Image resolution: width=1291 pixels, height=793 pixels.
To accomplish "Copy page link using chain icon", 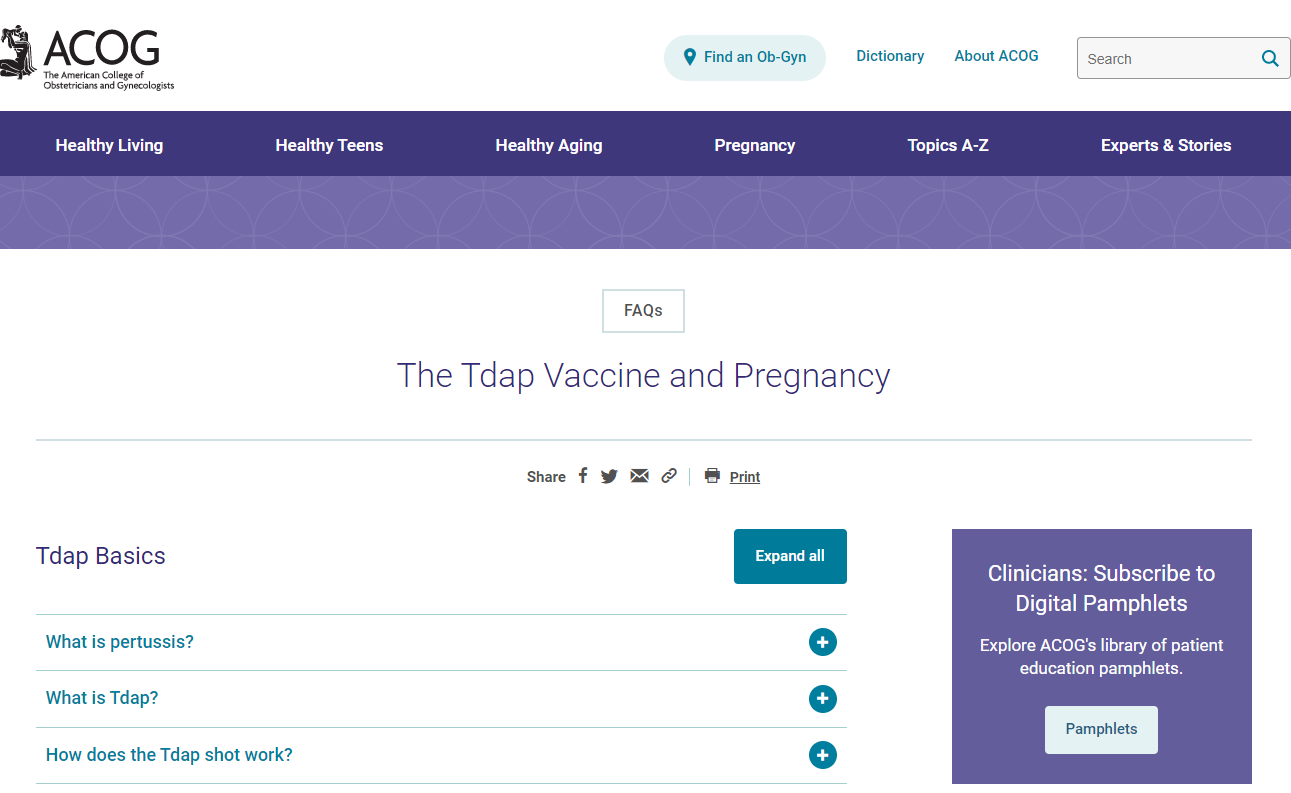I will 669,476.
